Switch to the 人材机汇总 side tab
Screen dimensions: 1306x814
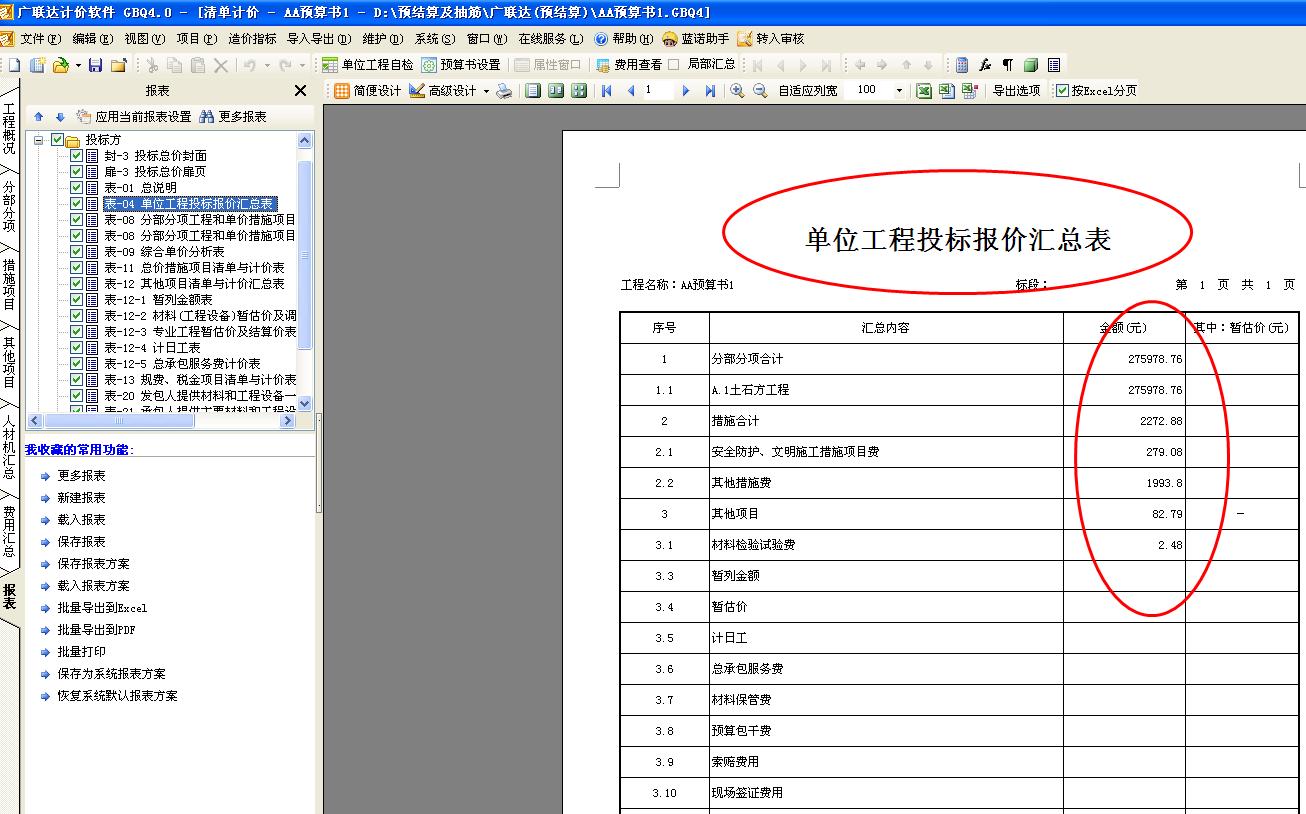click(x=9, y=446)
